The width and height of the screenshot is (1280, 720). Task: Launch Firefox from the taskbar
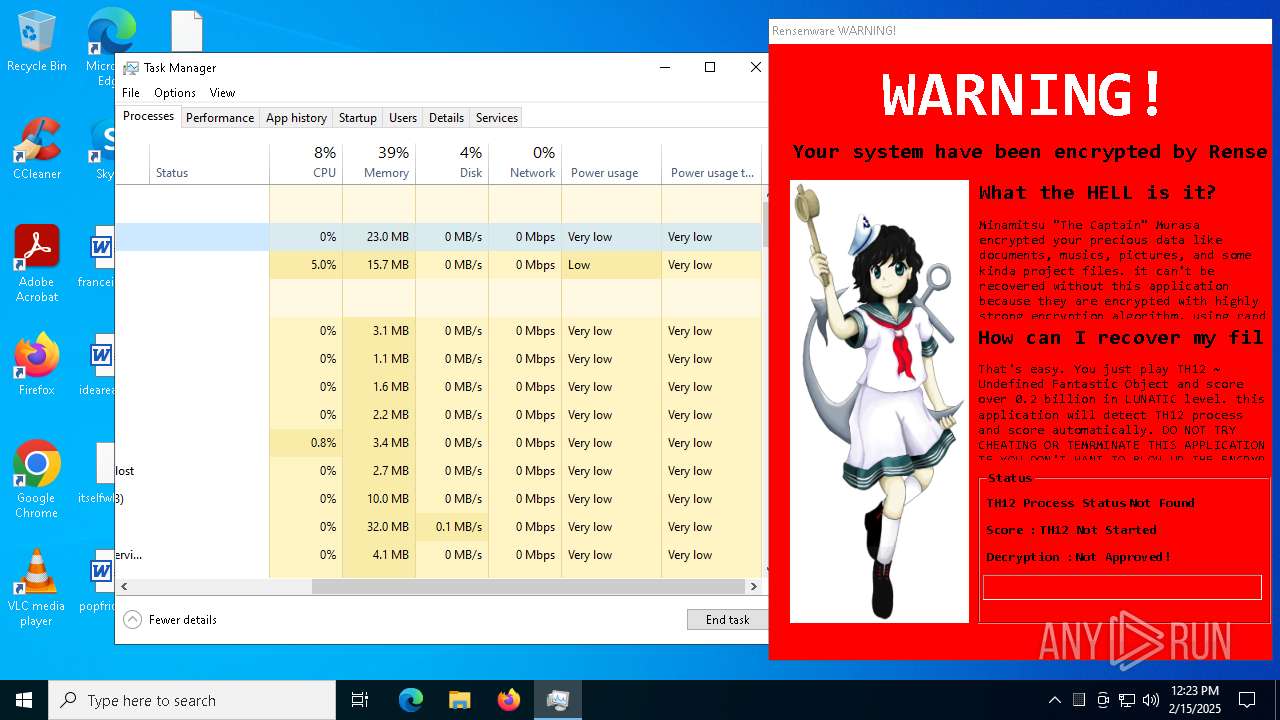click(x=509, y=700)
